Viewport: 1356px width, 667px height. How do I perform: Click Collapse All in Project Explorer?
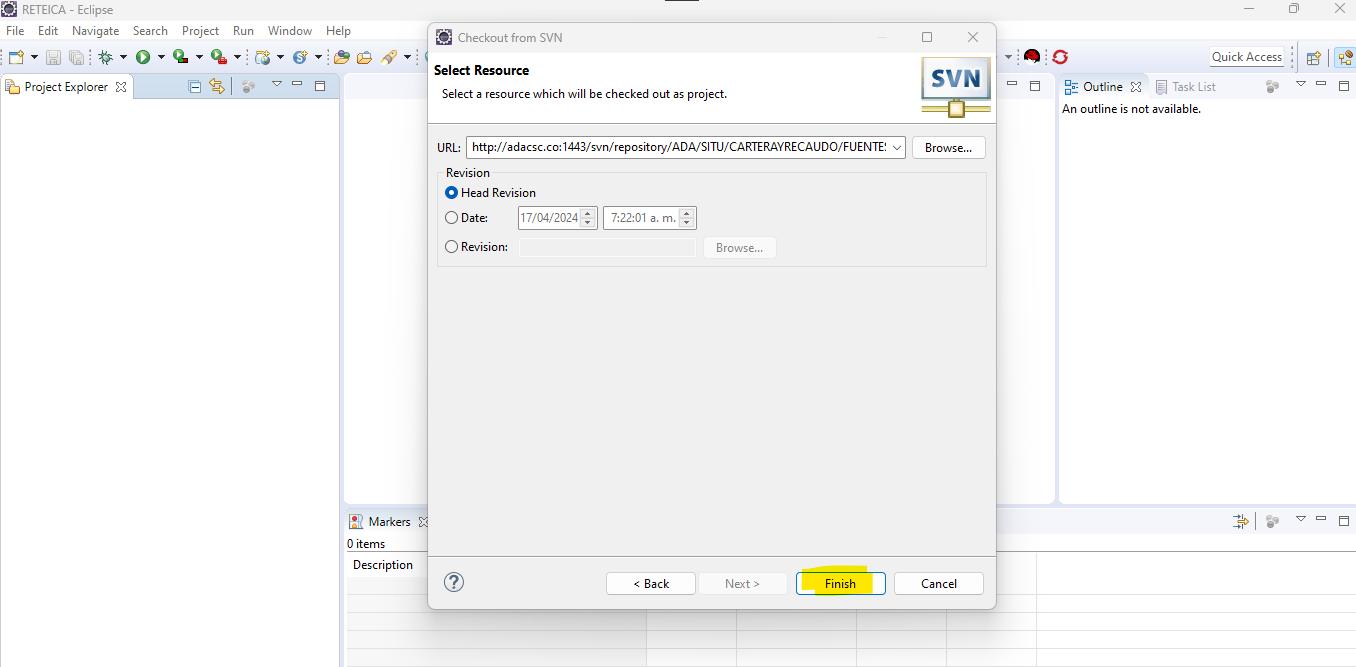[x=195, y=87]
